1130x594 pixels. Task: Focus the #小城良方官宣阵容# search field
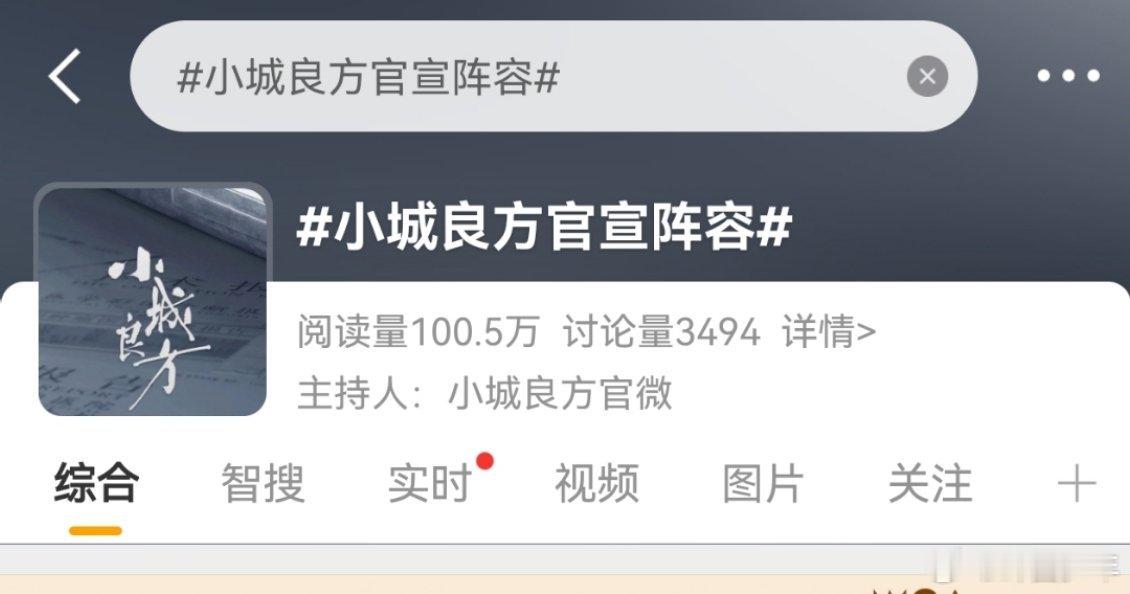(553, 76)
